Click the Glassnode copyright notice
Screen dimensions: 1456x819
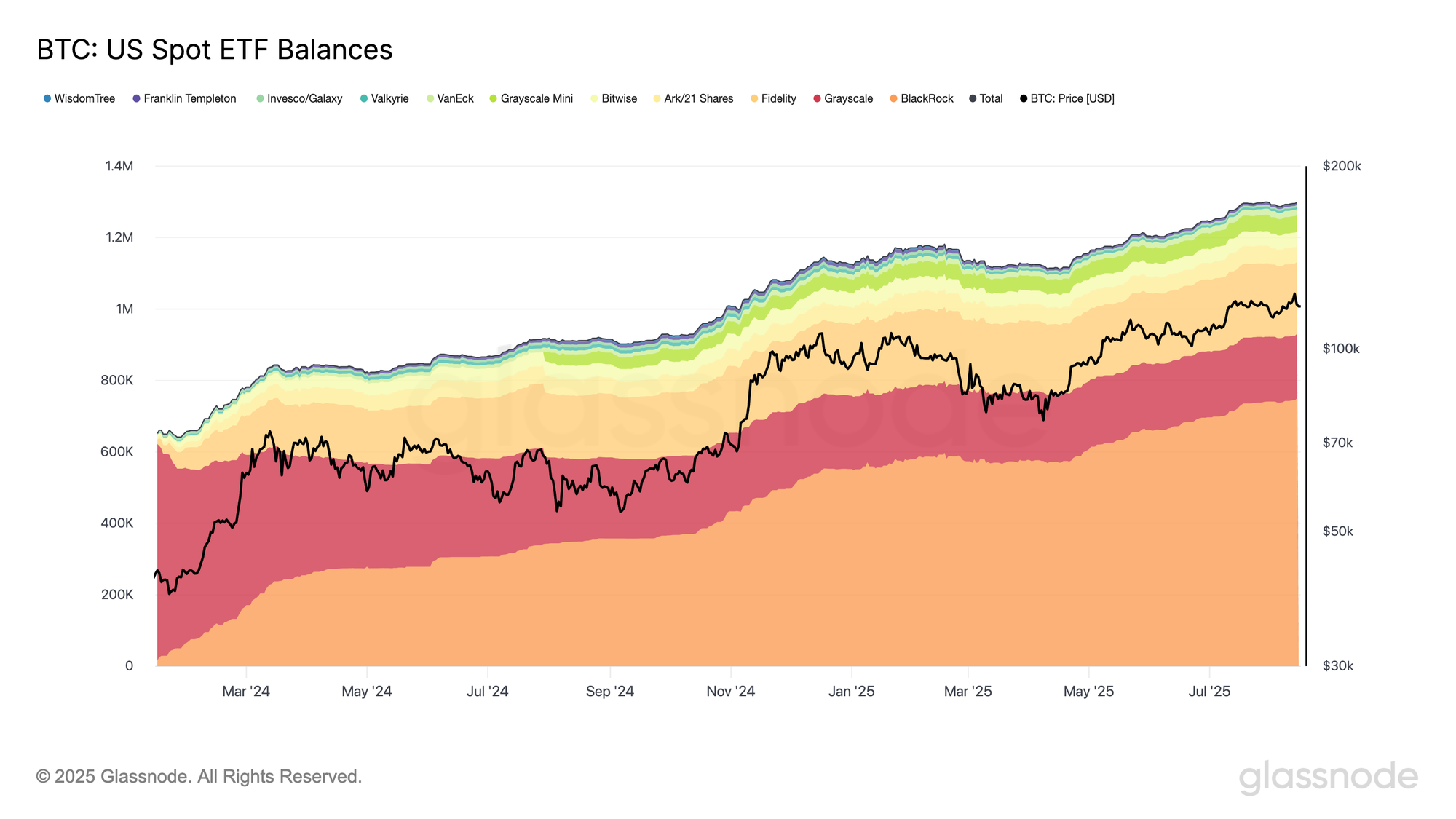click(x=199, y=777)
